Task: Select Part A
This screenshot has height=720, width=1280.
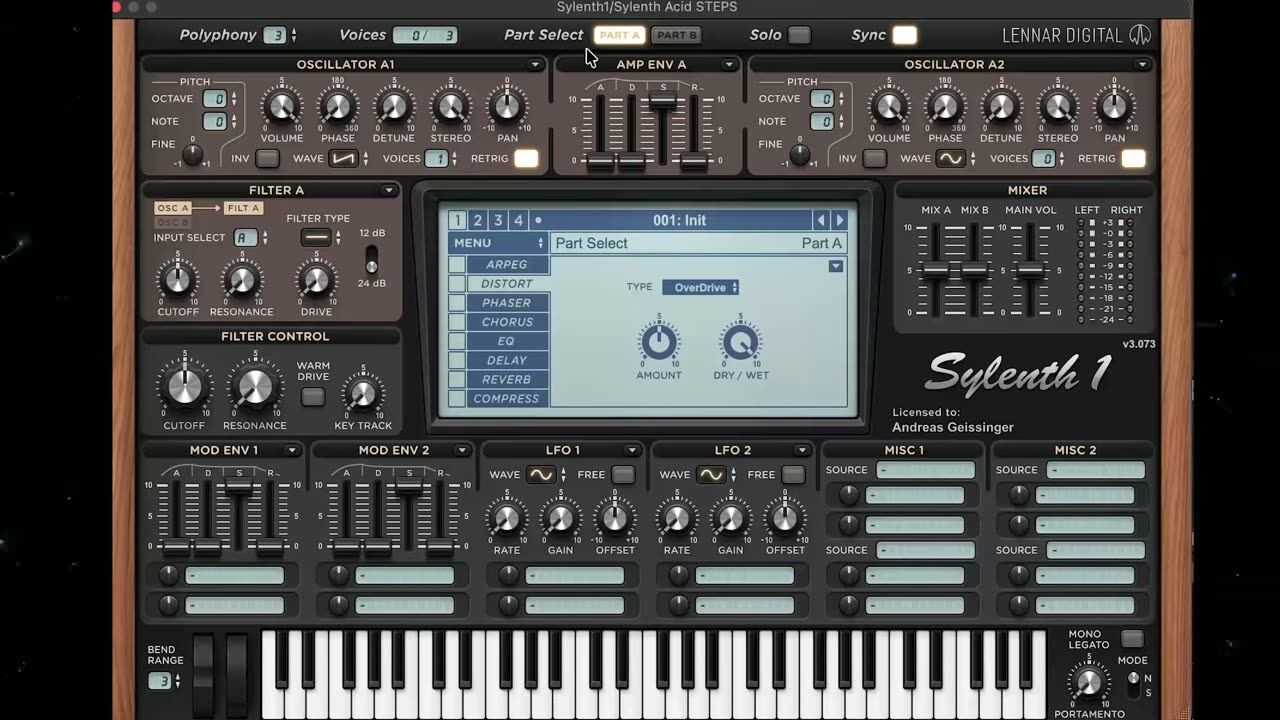Action: tap(619, 35)
